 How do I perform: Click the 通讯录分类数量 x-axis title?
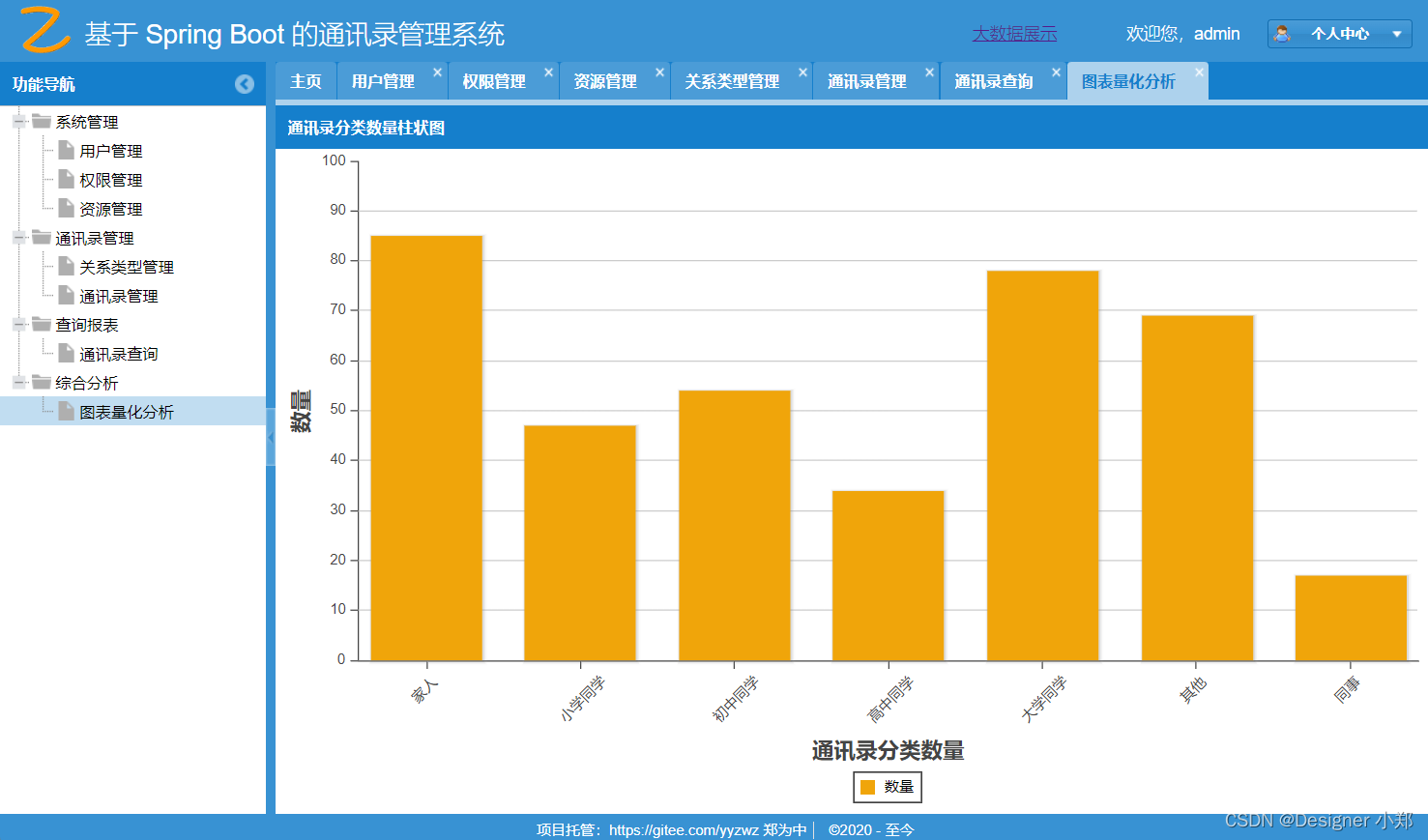(x=888, y=750)
